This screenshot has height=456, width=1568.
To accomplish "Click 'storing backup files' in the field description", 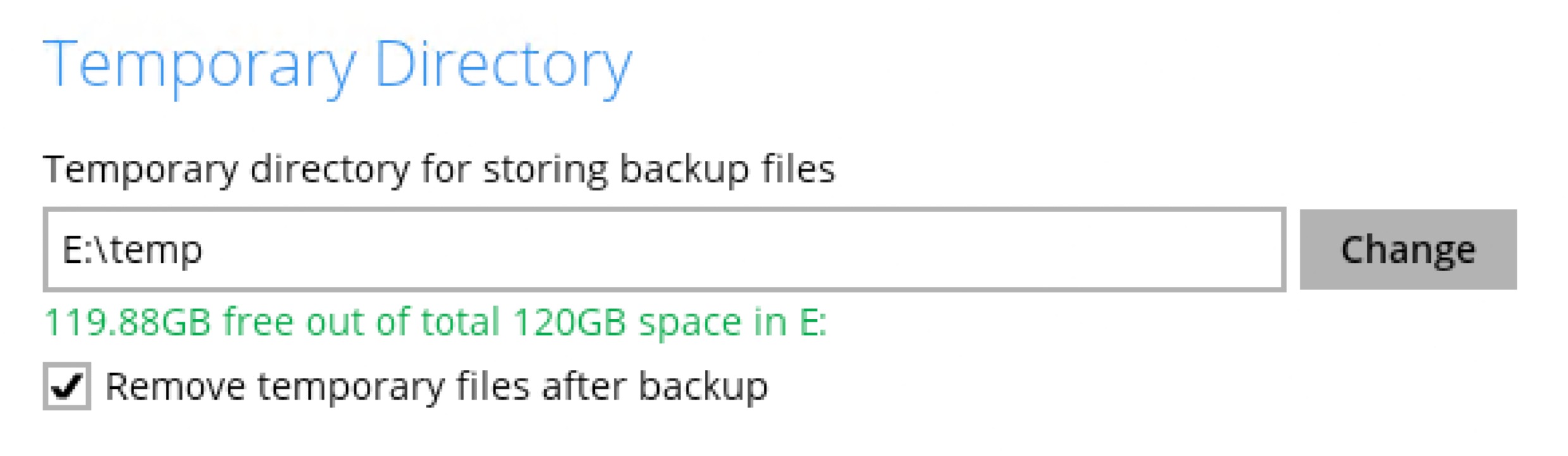I will pos(658,169).
